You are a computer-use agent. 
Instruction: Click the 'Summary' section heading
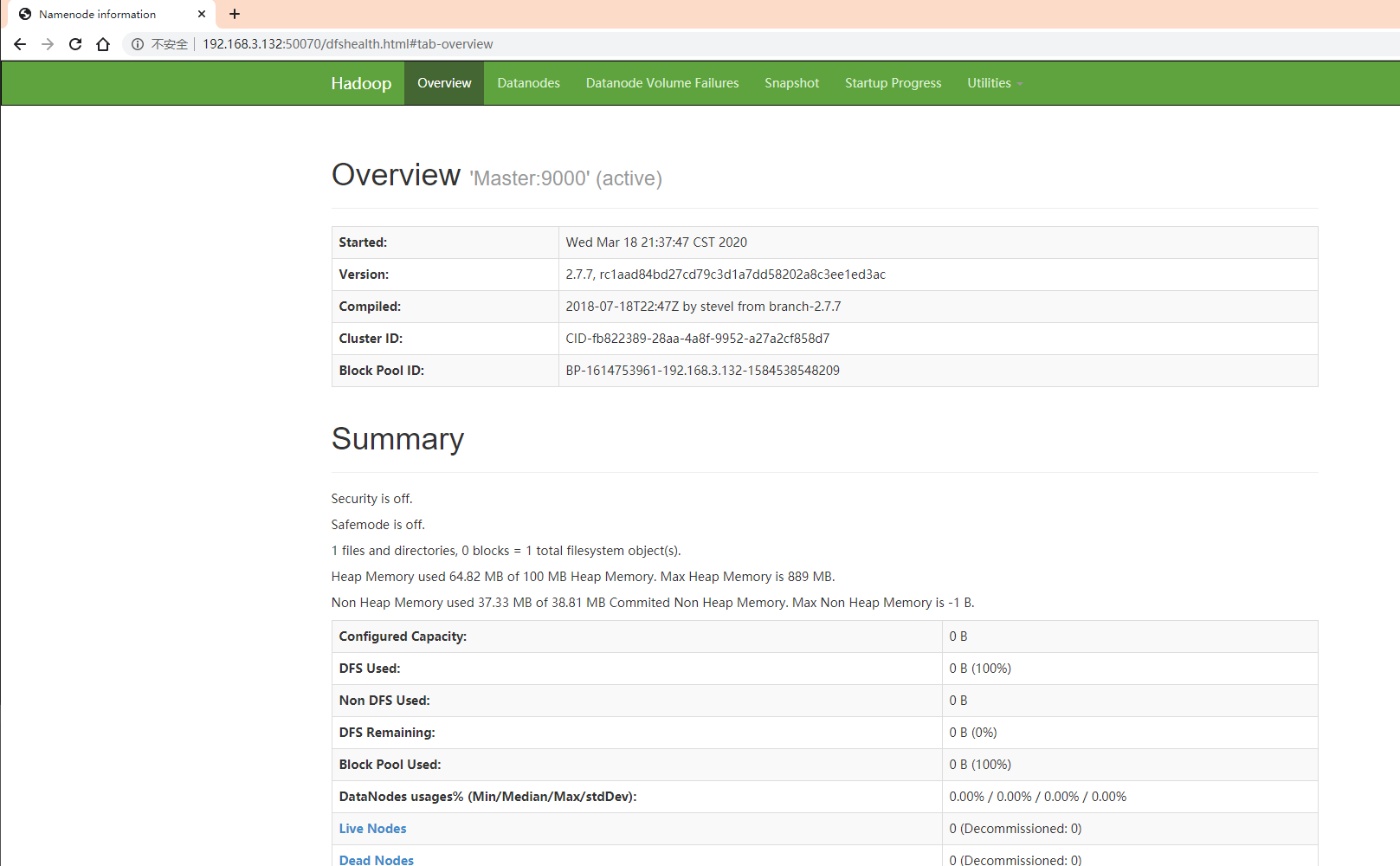[x=397, y=439]
